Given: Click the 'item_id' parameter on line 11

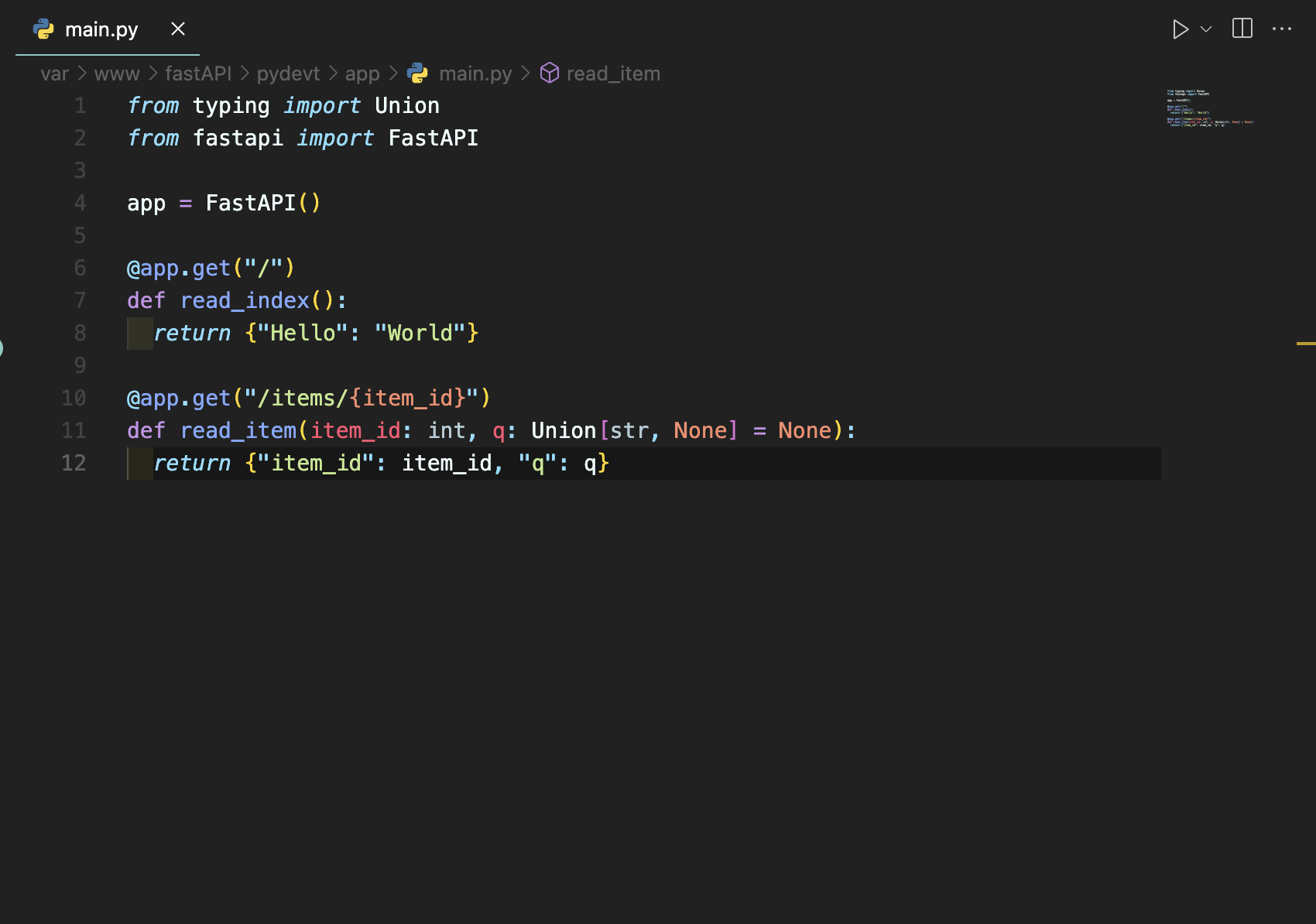Looking at the screenshot, I should pyautogui.click(x=355, y=430).
